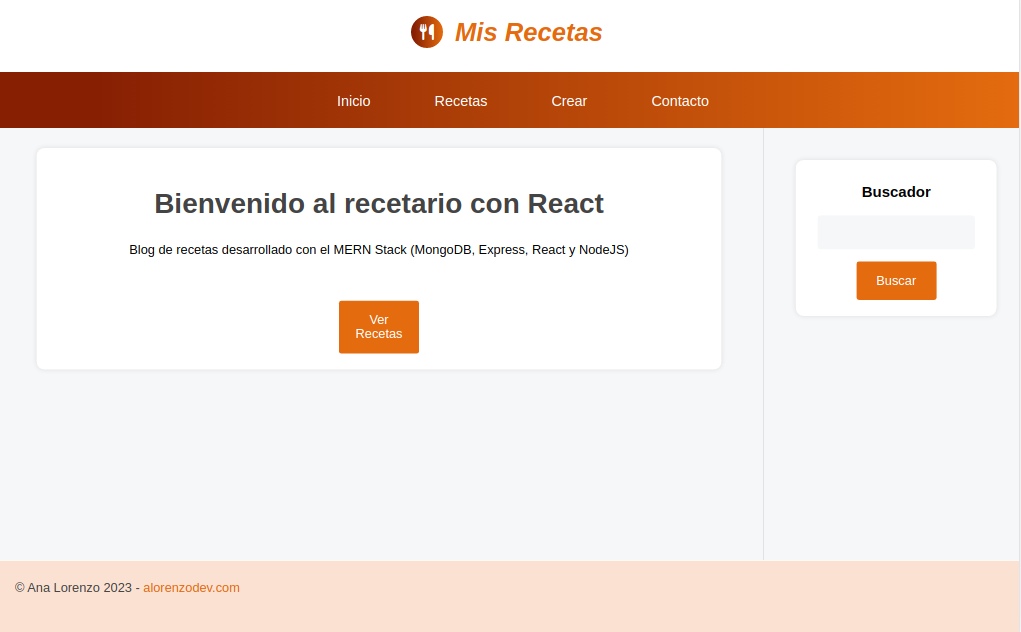Click the word Bienvenido in the heading
1021x632 pixels.
point(229,204)
